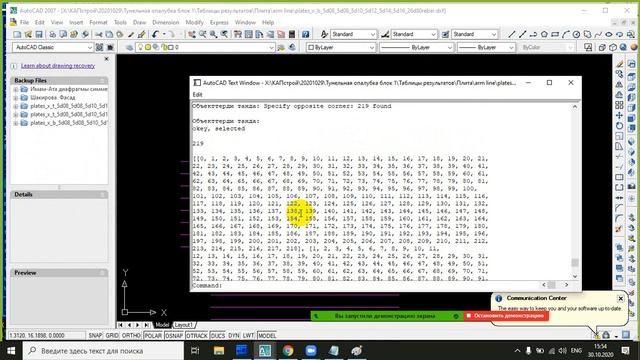Toggle SNAP mode in status bar
Image resolution: width=640 pixels, height=360 pixels.
(x=95, y=336)
